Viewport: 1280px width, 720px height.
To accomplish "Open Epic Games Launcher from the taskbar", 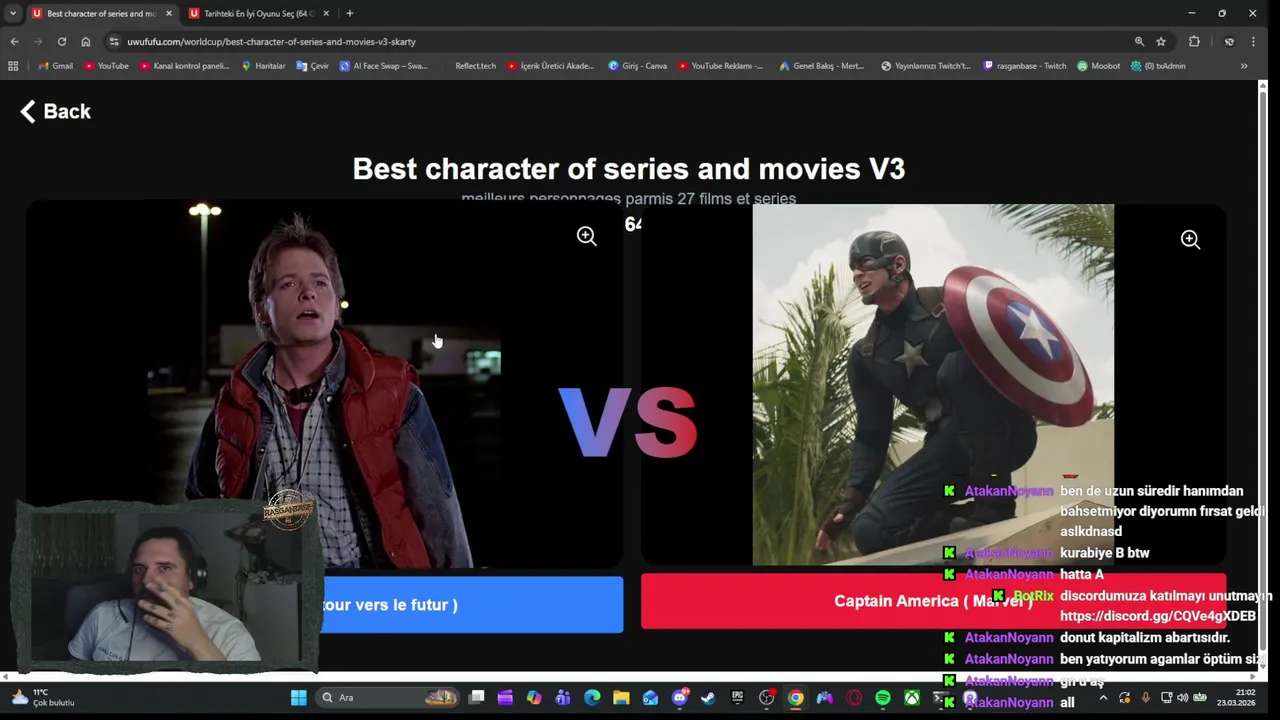I will tap(737, 698).
